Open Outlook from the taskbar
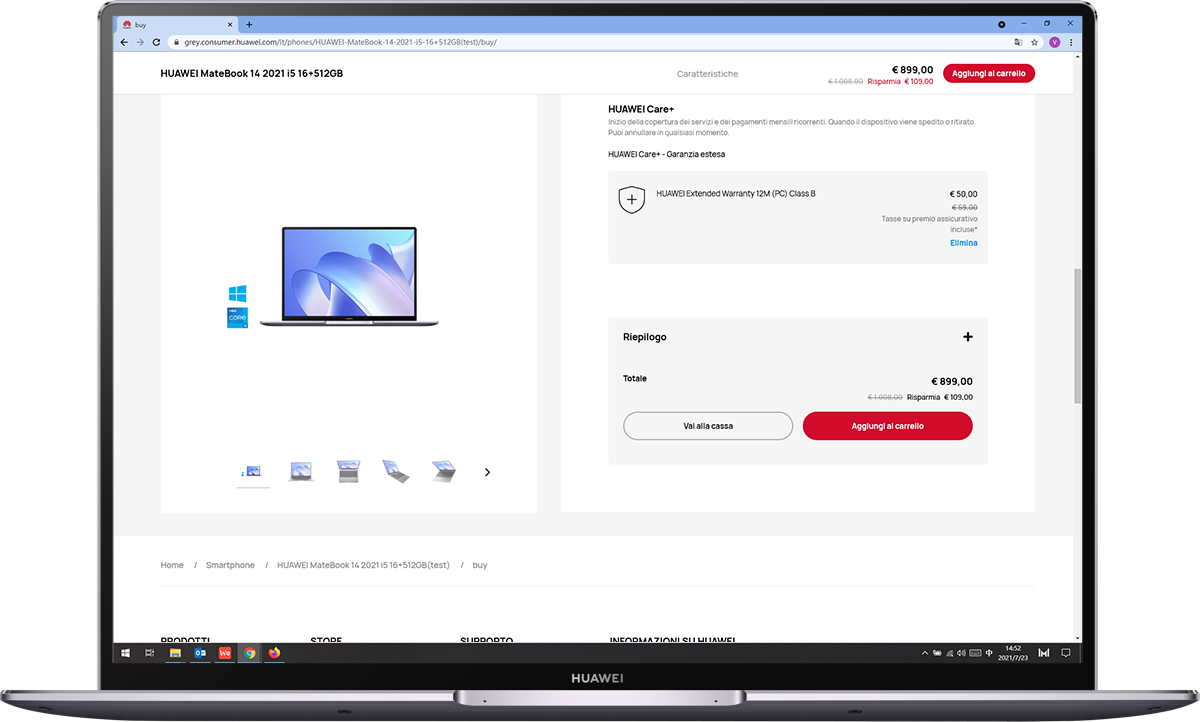Screen dimensions: 1200x722 point(200,653)
